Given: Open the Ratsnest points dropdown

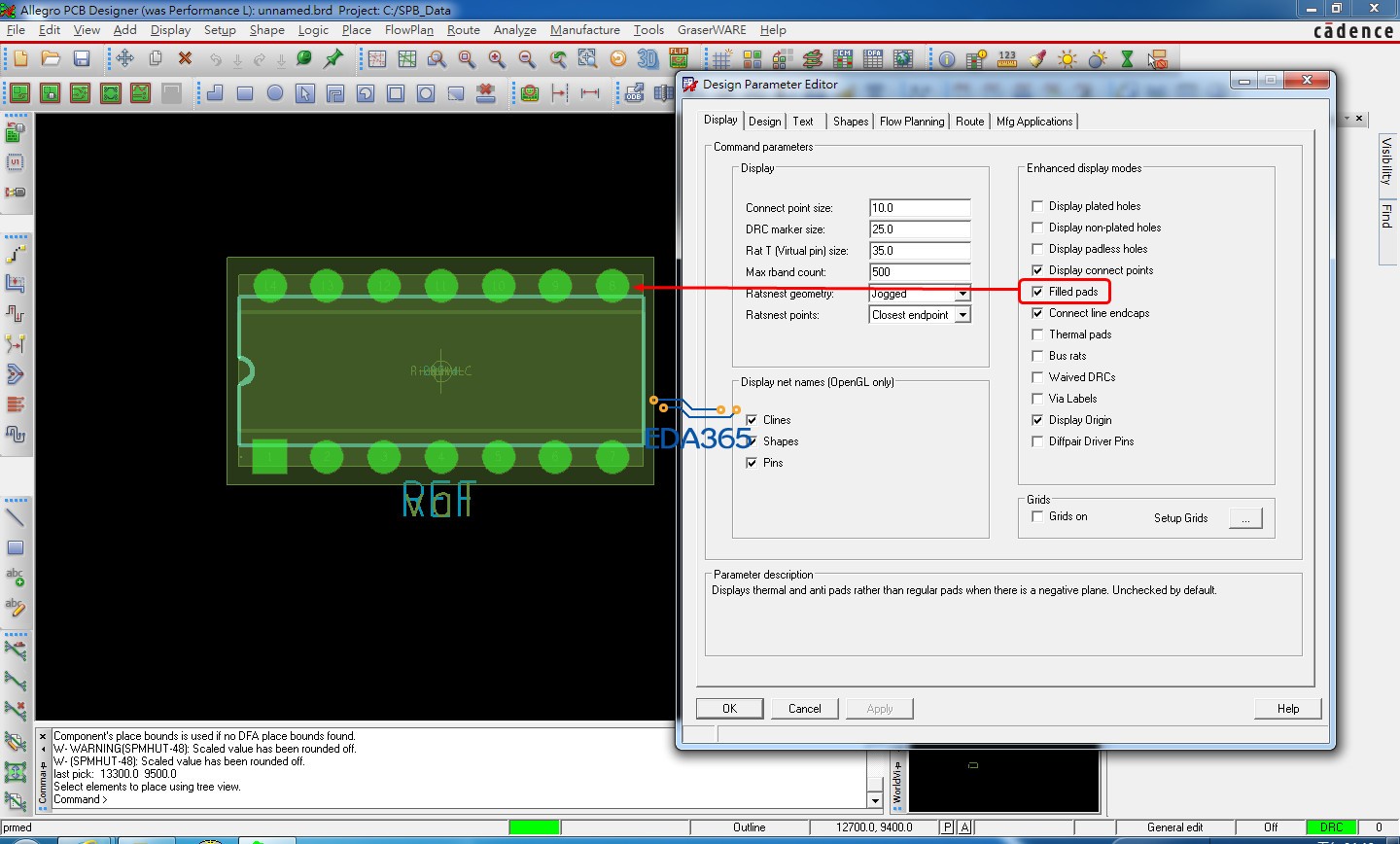Looking at the screenshot, I should pos(962,315).
